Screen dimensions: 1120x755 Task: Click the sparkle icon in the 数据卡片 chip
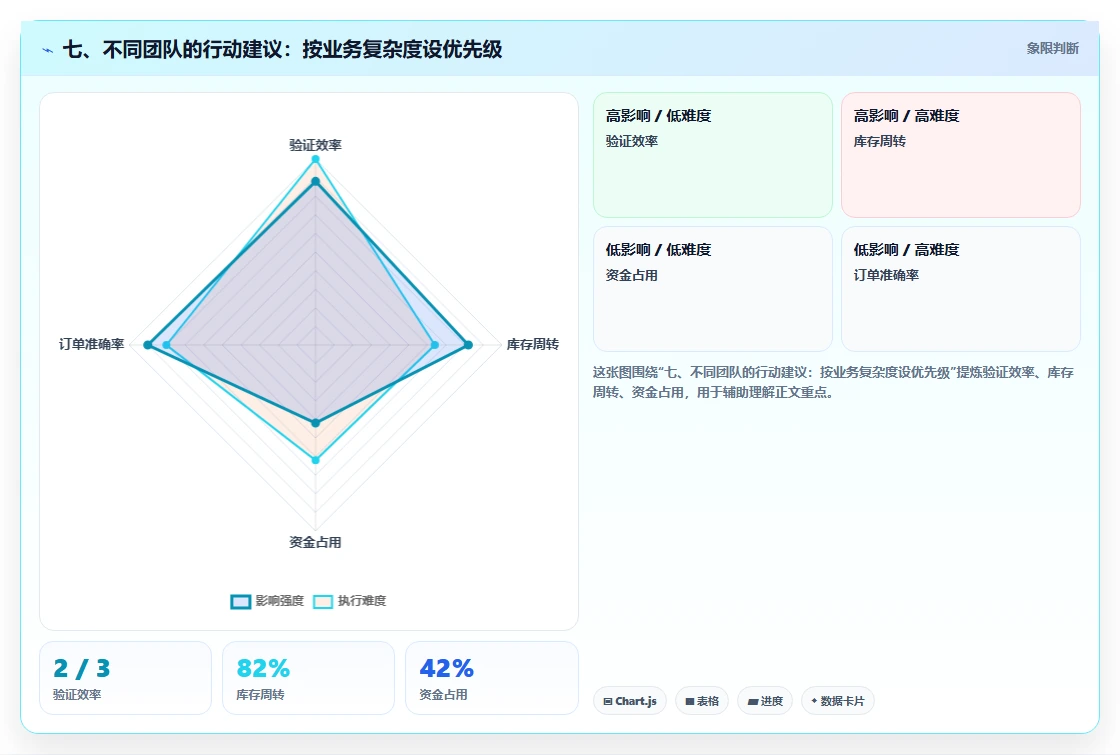[x=814, y=701]
